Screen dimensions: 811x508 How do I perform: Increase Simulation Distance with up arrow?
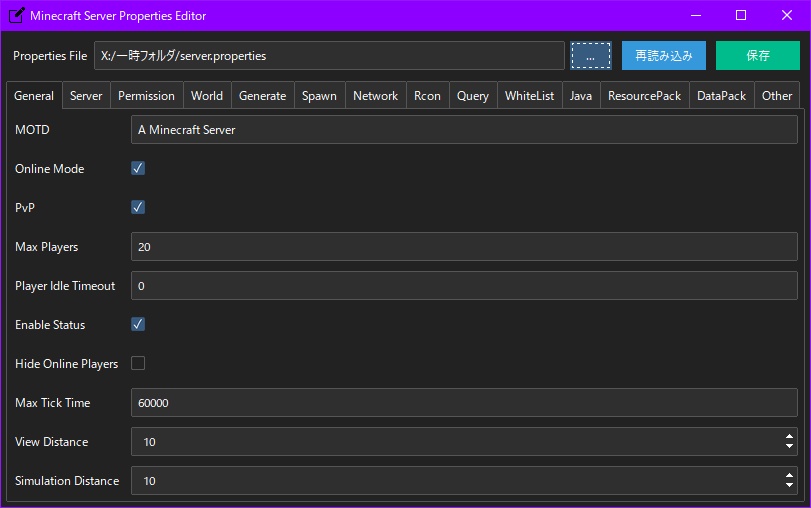(x=789, y=475)
